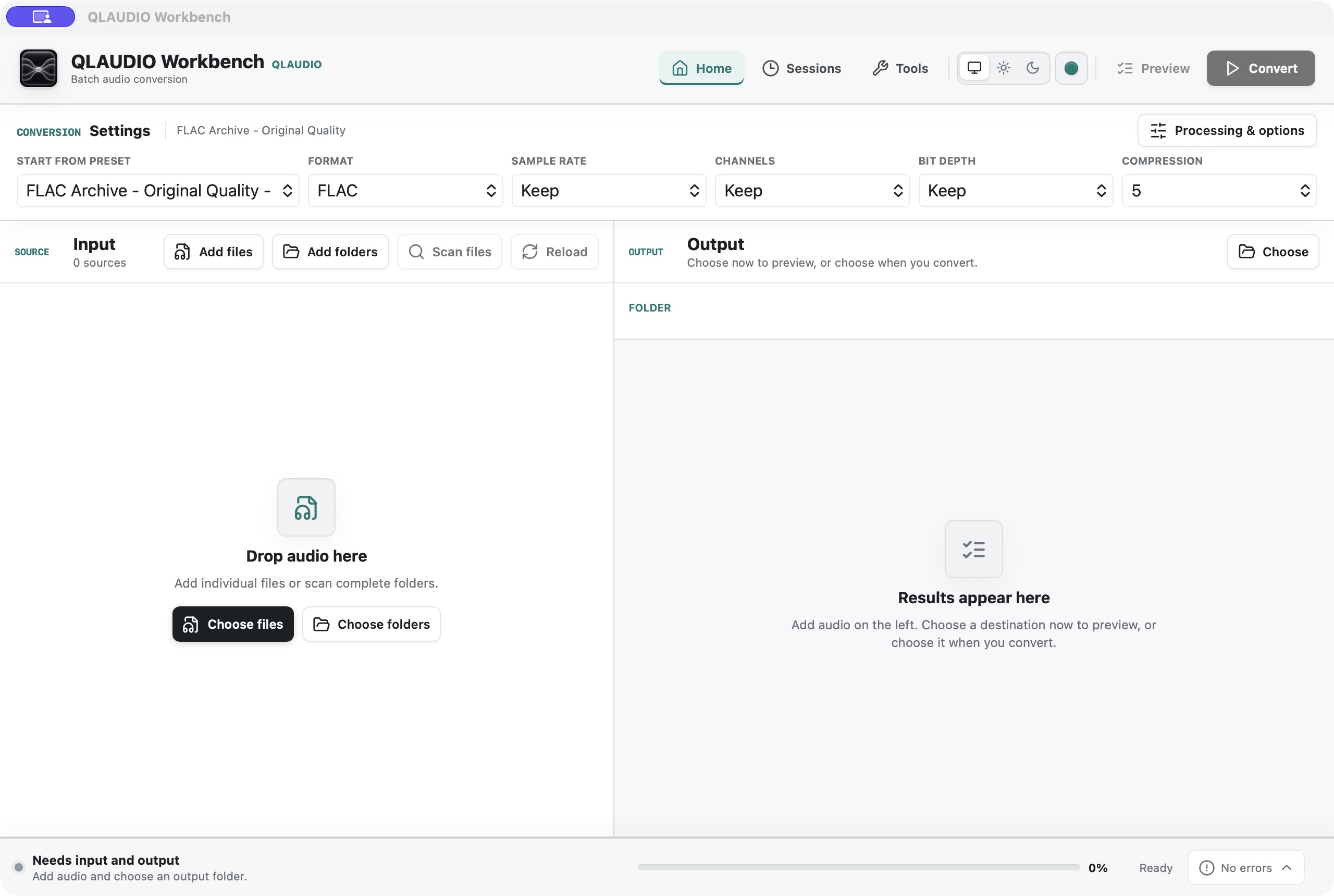Screen dimensions: 1334x896
Task: Click the "Ready" status label
Action: pyautogui.click(x=1156, y=868)
